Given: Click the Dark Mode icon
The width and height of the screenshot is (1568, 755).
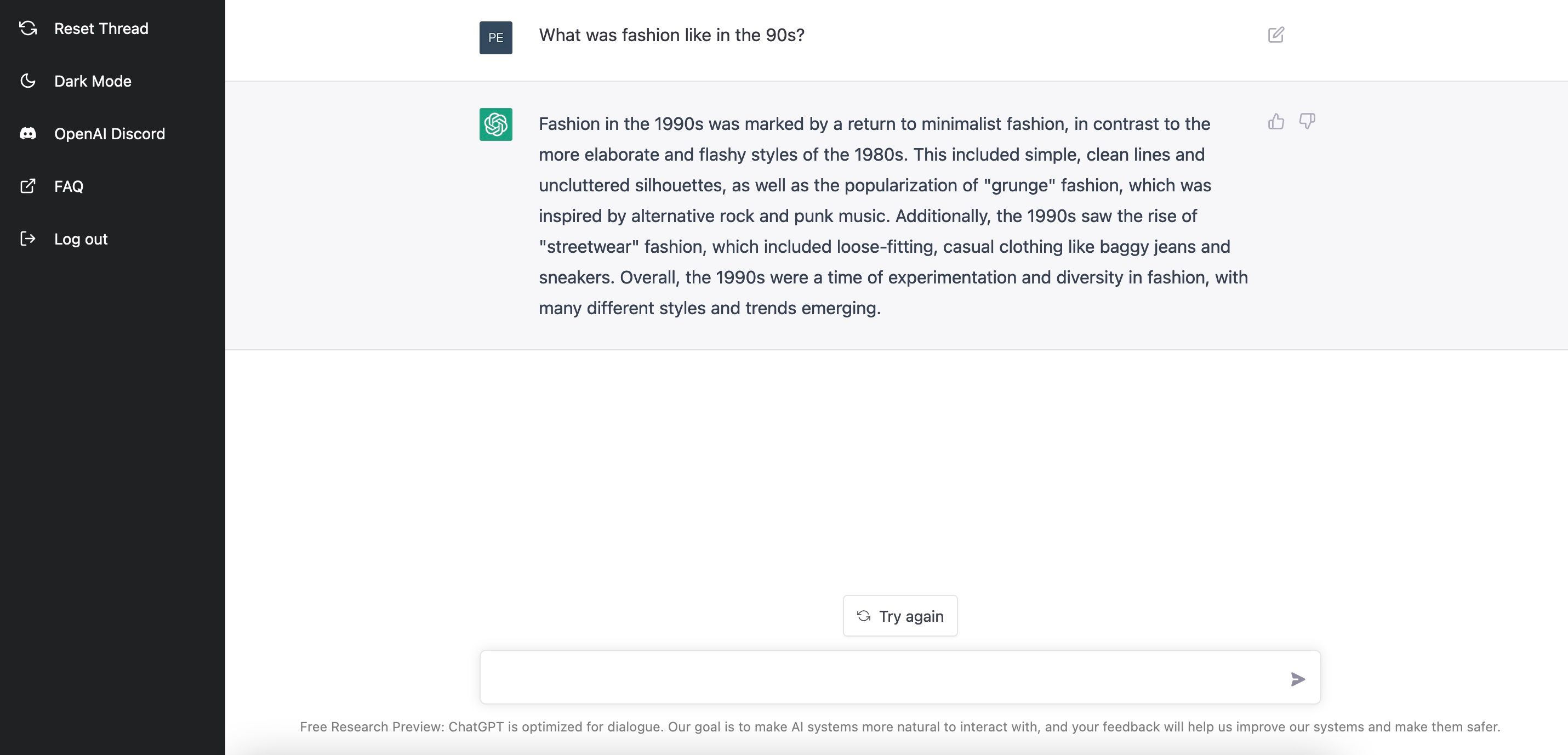Looking at the screenshot, I should [27, 80].
